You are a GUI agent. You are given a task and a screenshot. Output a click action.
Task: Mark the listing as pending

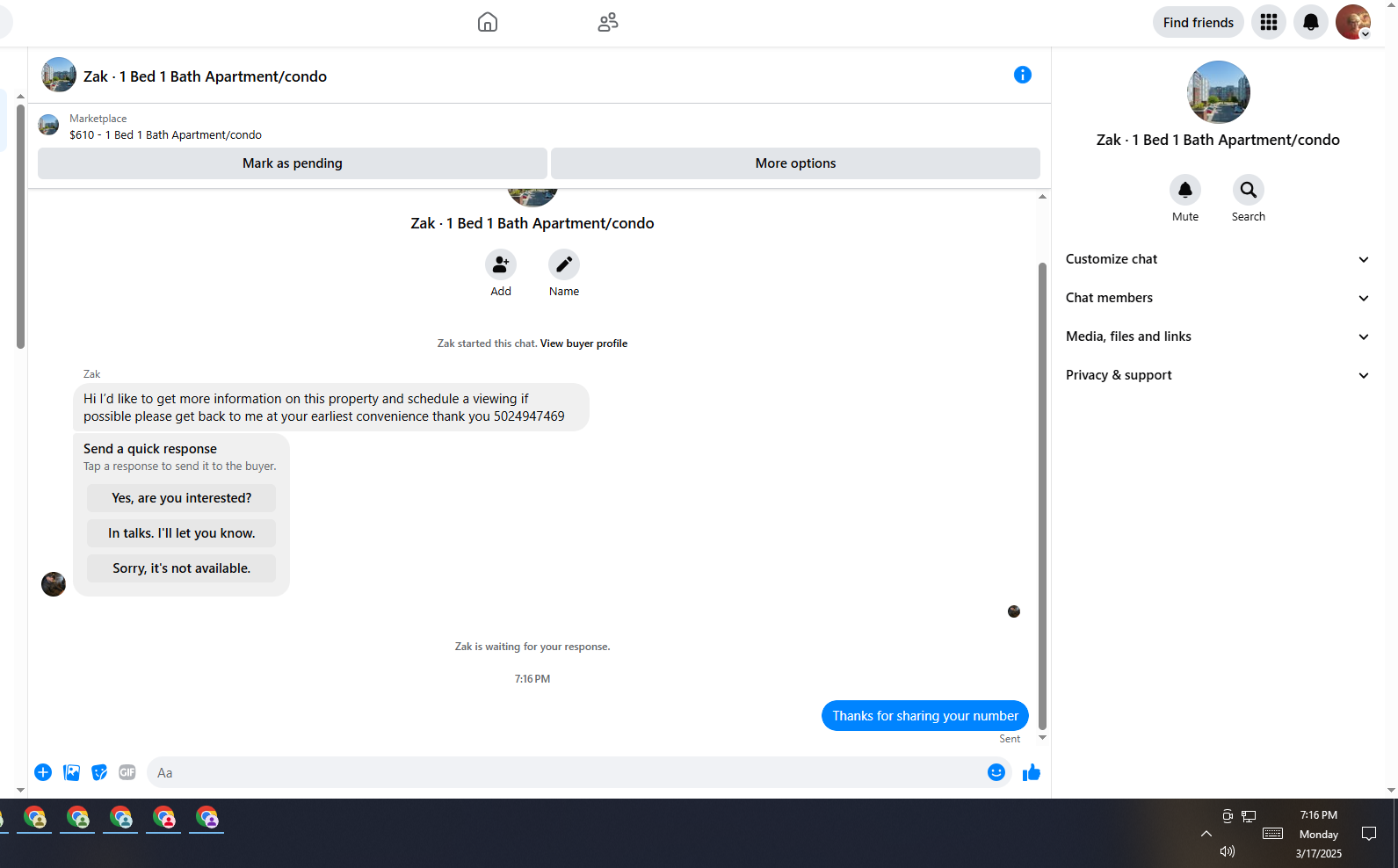pyautogui.click(x=293, y=163)
